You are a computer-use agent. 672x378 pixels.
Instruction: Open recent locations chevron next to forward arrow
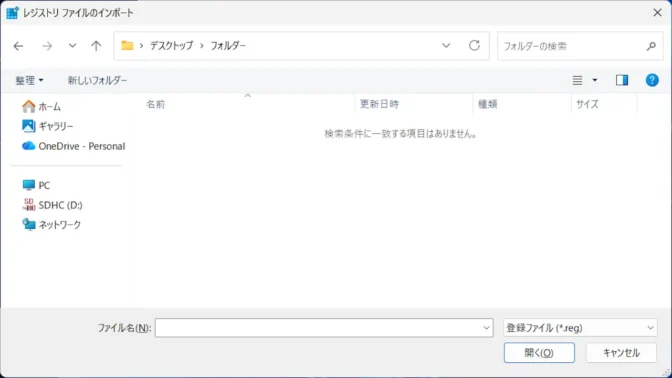(72, 45)
